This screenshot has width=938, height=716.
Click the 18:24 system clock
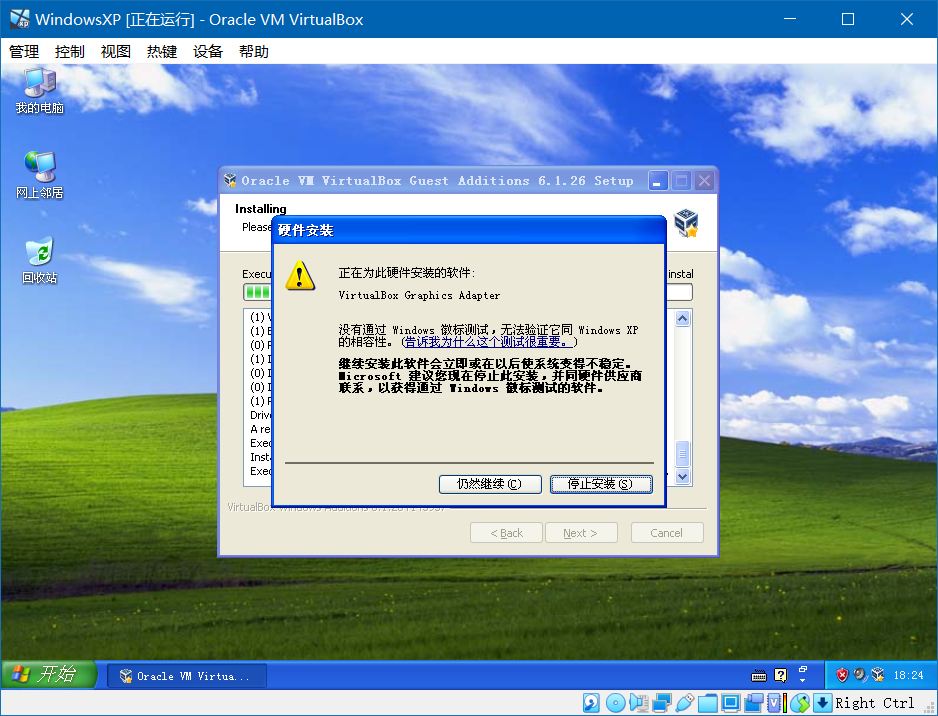908,675
